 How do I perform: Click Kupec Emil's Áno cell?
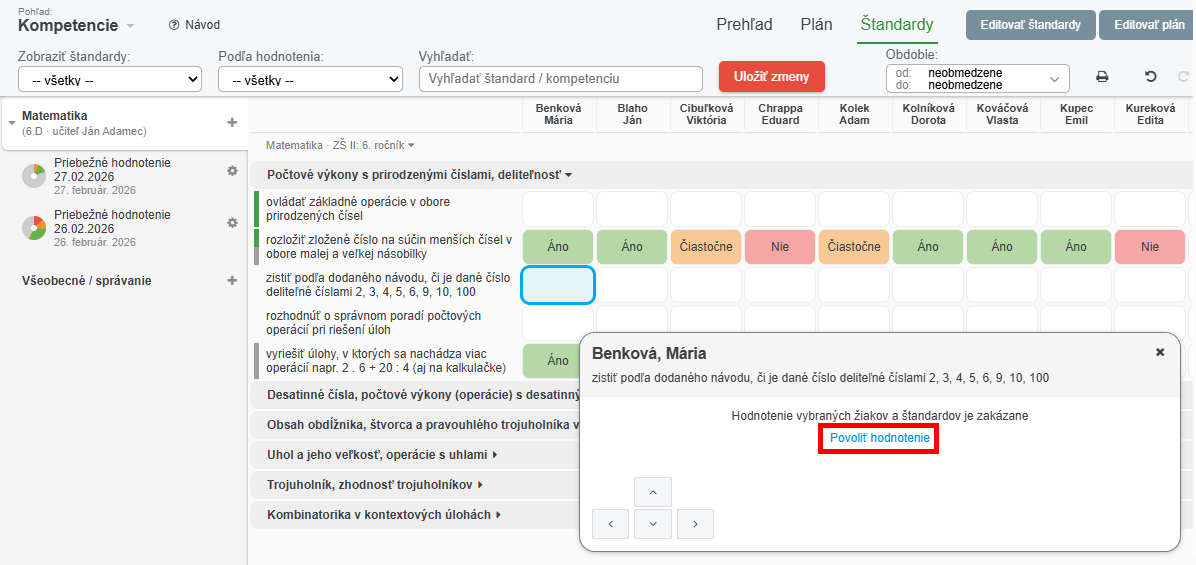[x=1076, y=247]
